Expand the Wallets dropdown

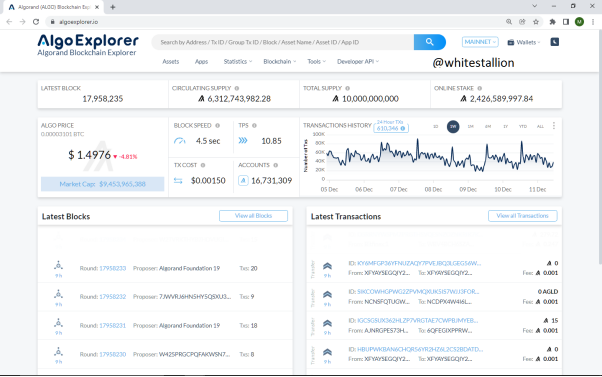(524, 42)
